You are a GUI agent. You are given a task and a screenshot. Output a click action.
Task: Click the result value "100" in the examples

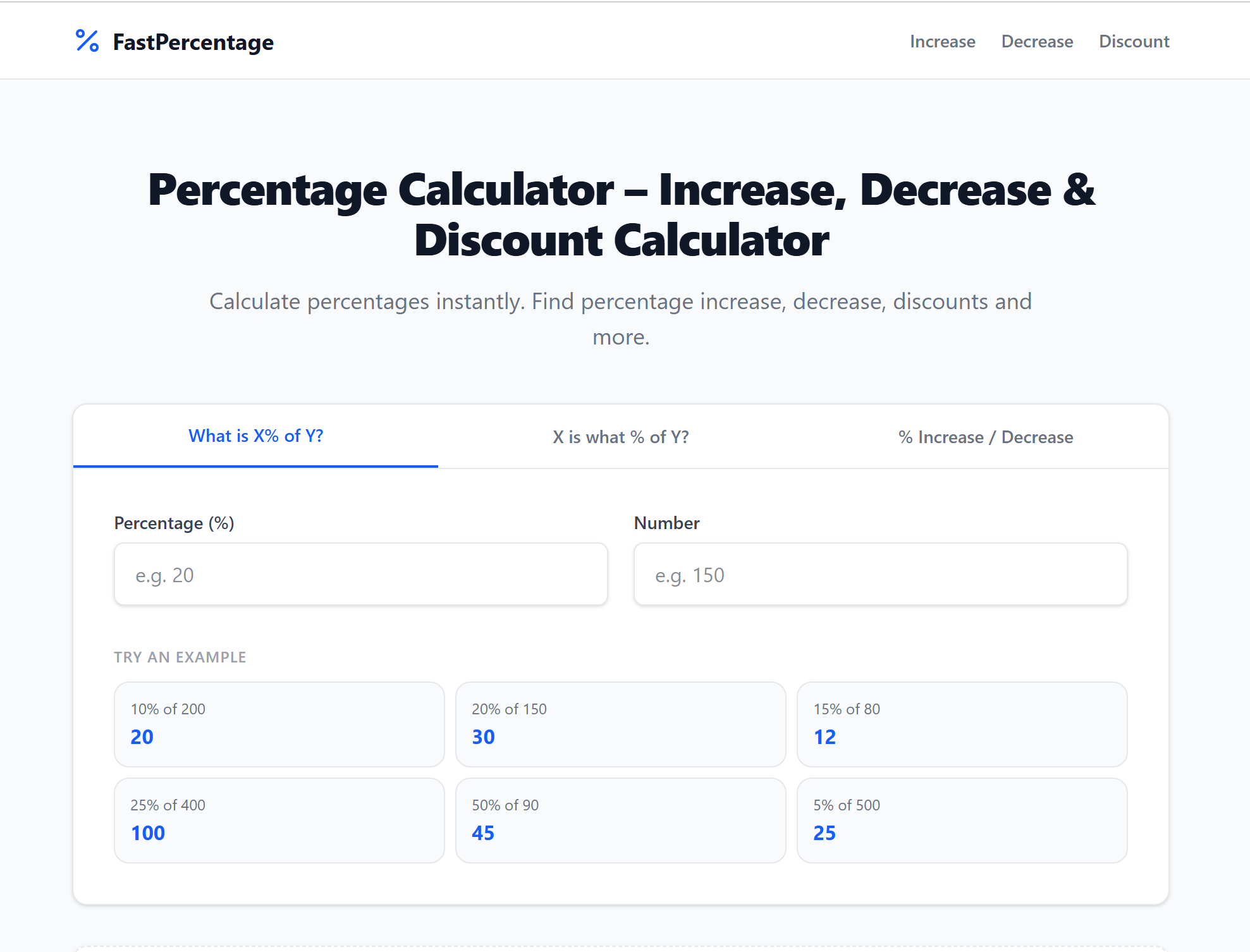point(146,833)
